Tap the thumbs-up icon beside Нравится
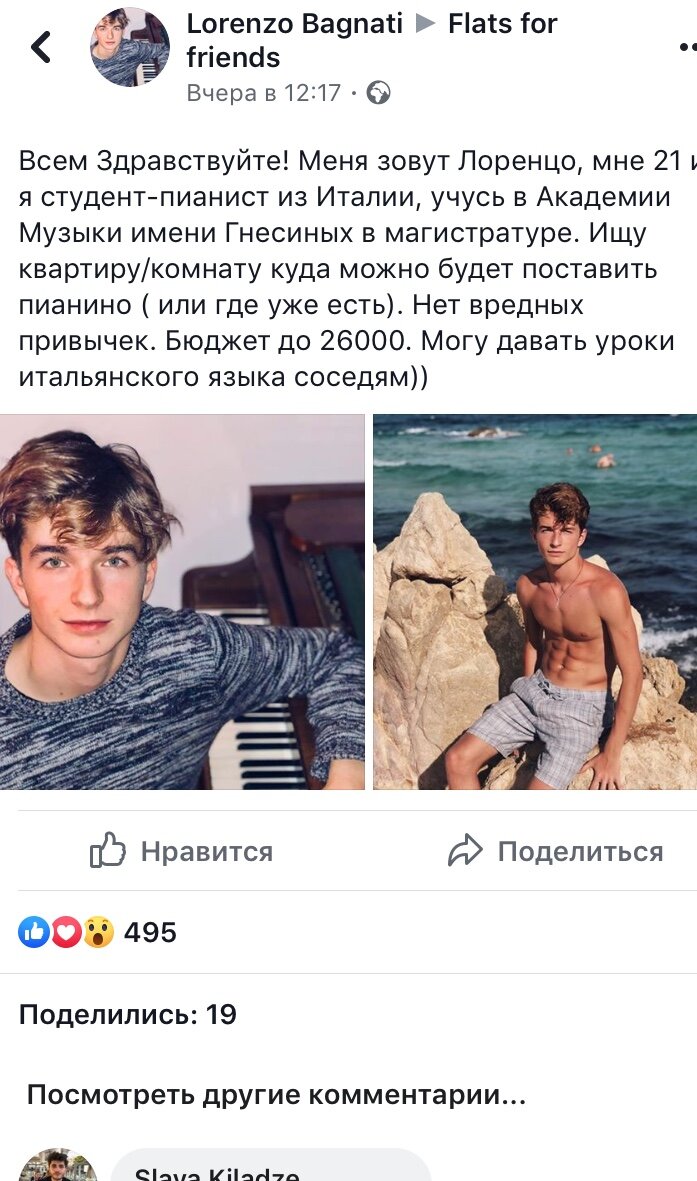The height and width of the screenshot is (1181, 697). [x=108, y=850]
